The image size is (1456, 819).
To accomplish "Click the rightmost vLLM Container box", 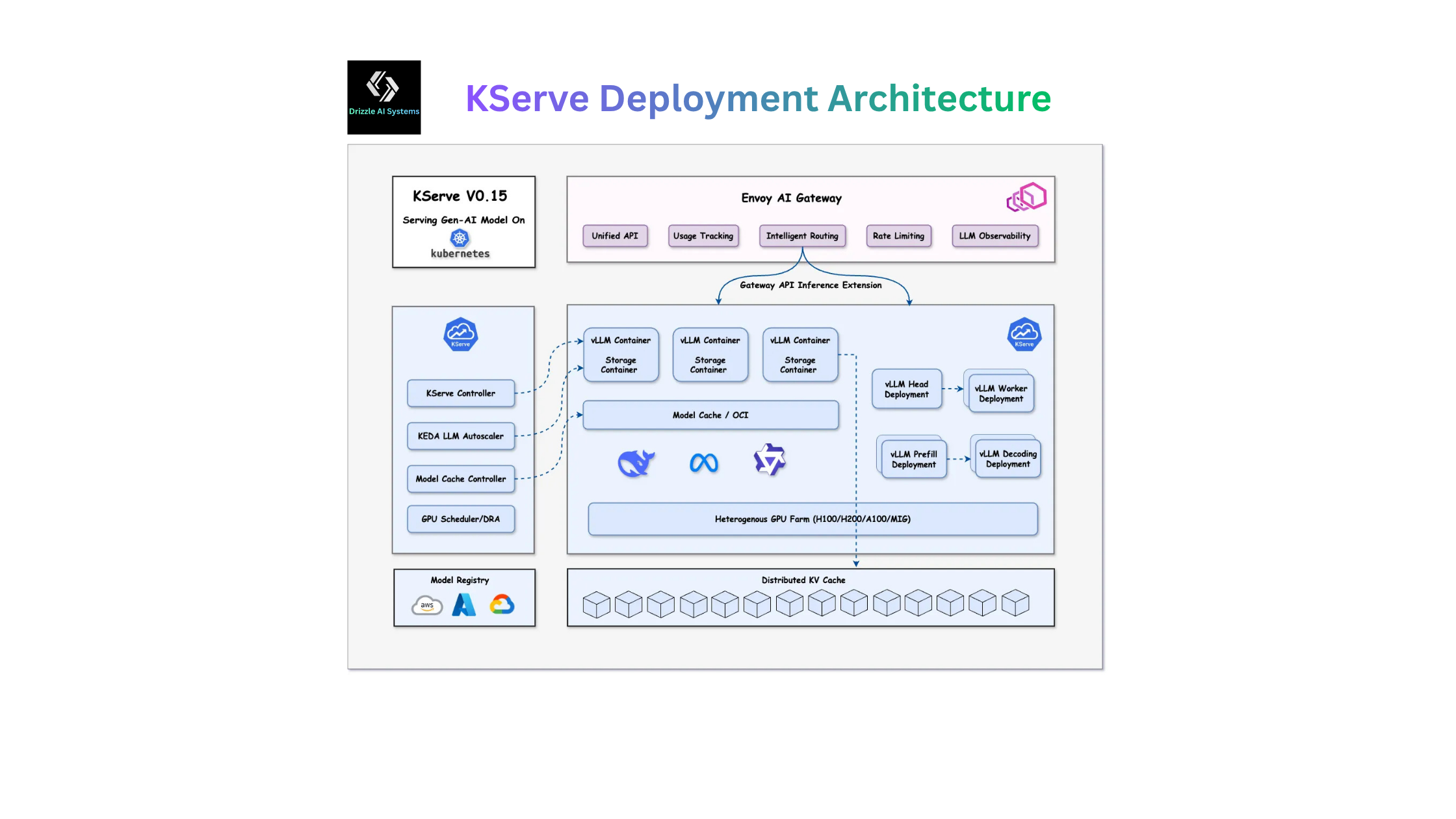I will [800, 355].
